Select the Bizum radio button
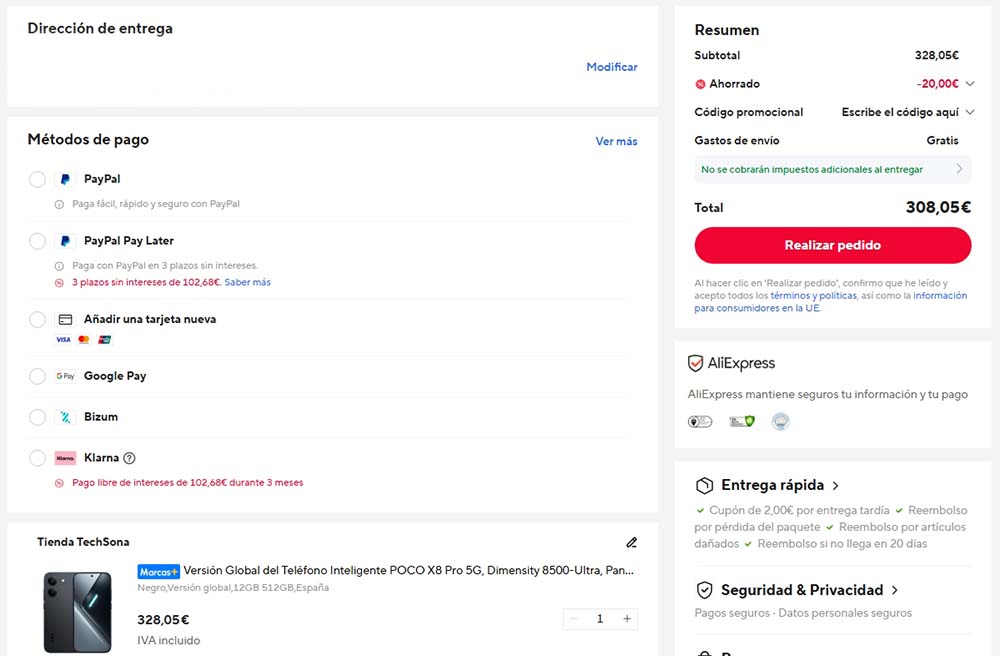1000x656 pixels. (38, 417)
